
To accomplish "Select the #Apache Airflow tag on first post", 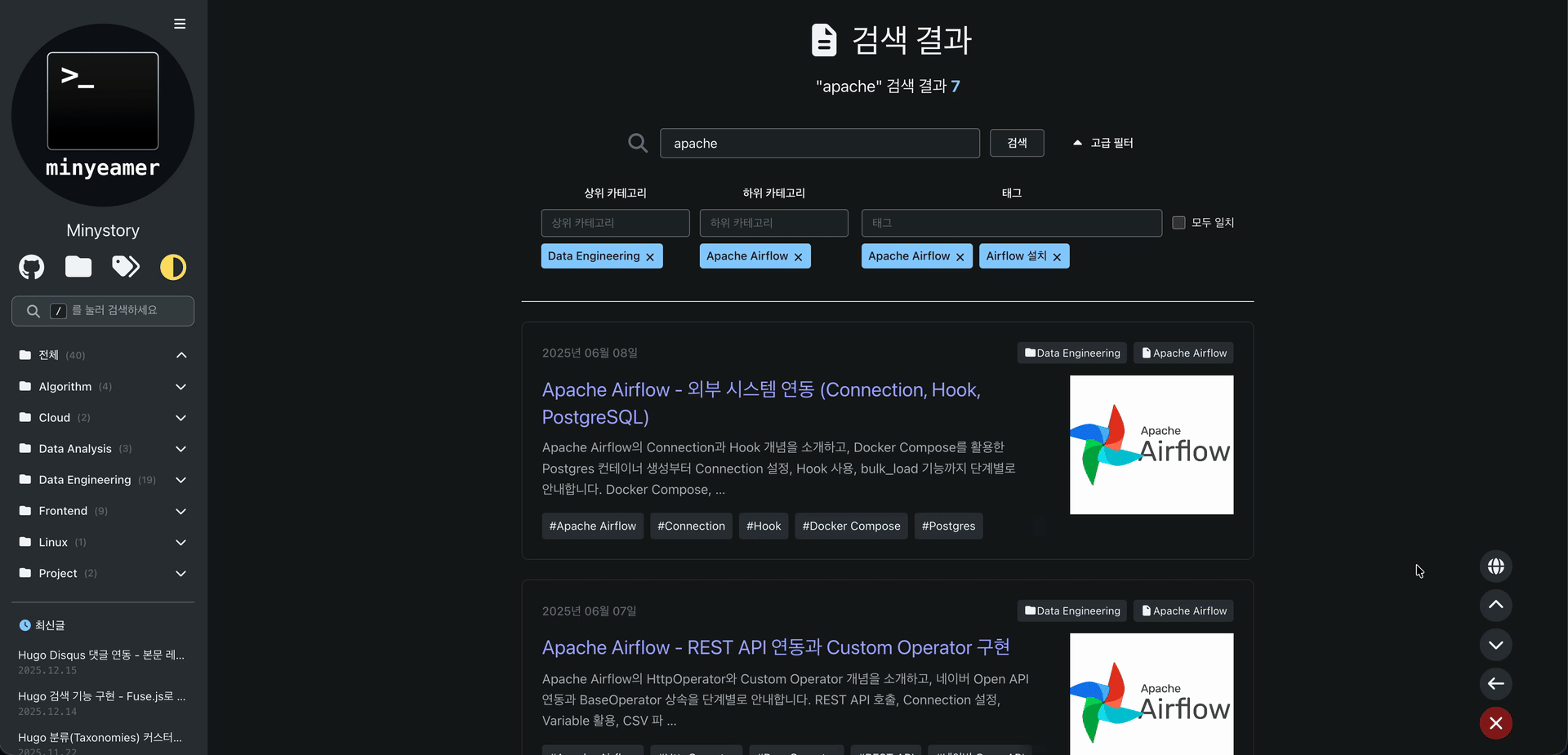I will [593, 526].
